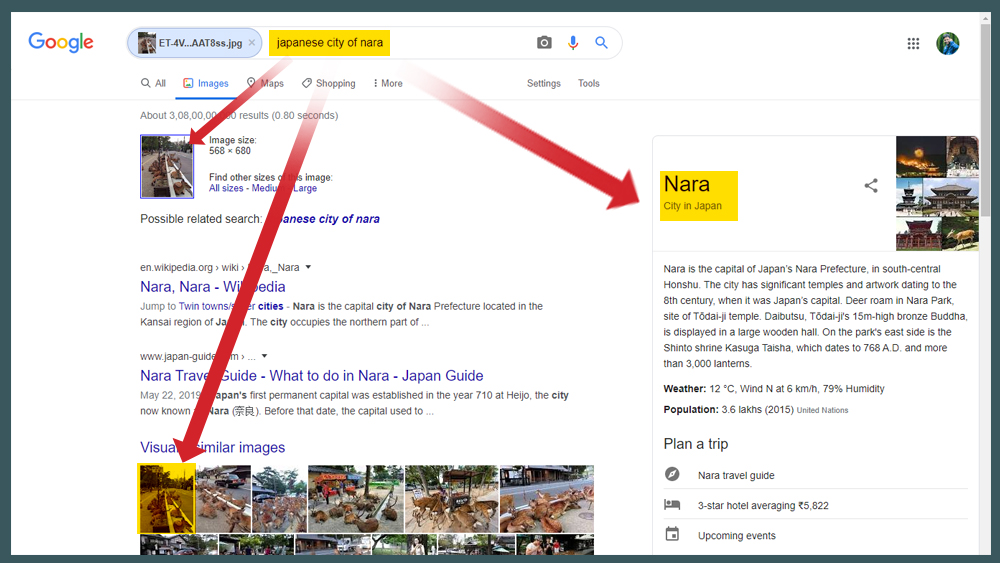Submit search with the magnifier icon

(x=601, y=43)
